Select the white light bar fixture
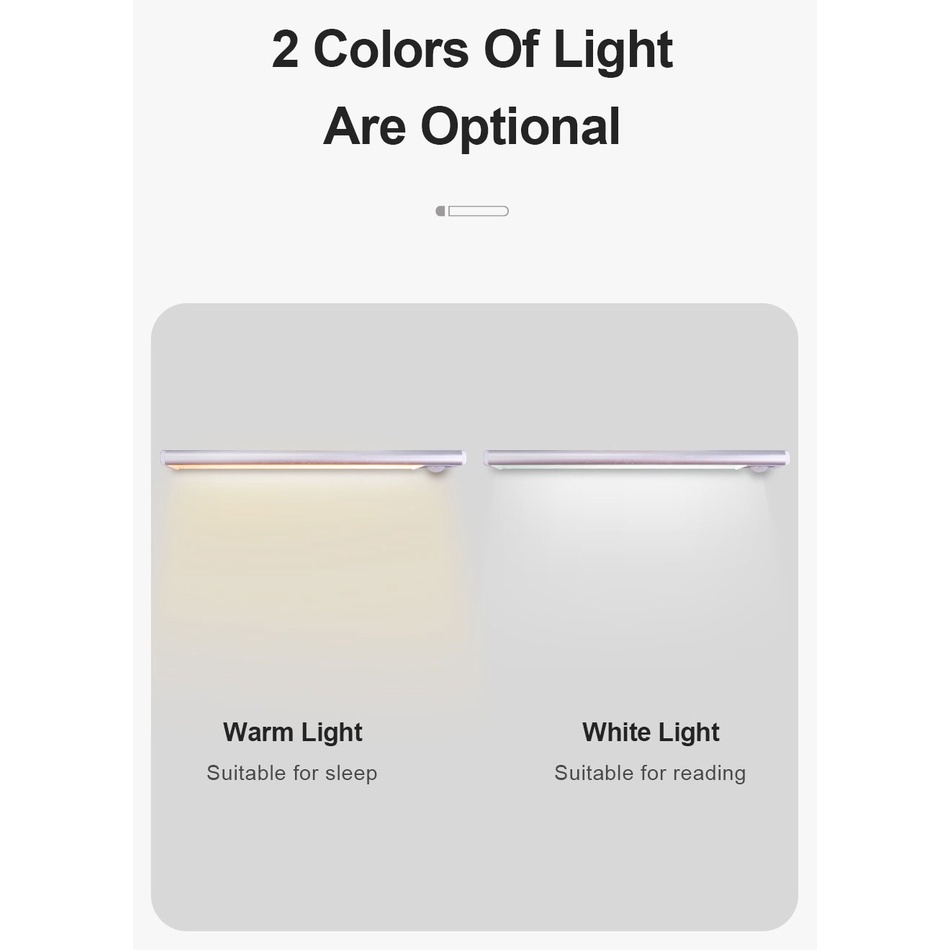 click(636, 459)
